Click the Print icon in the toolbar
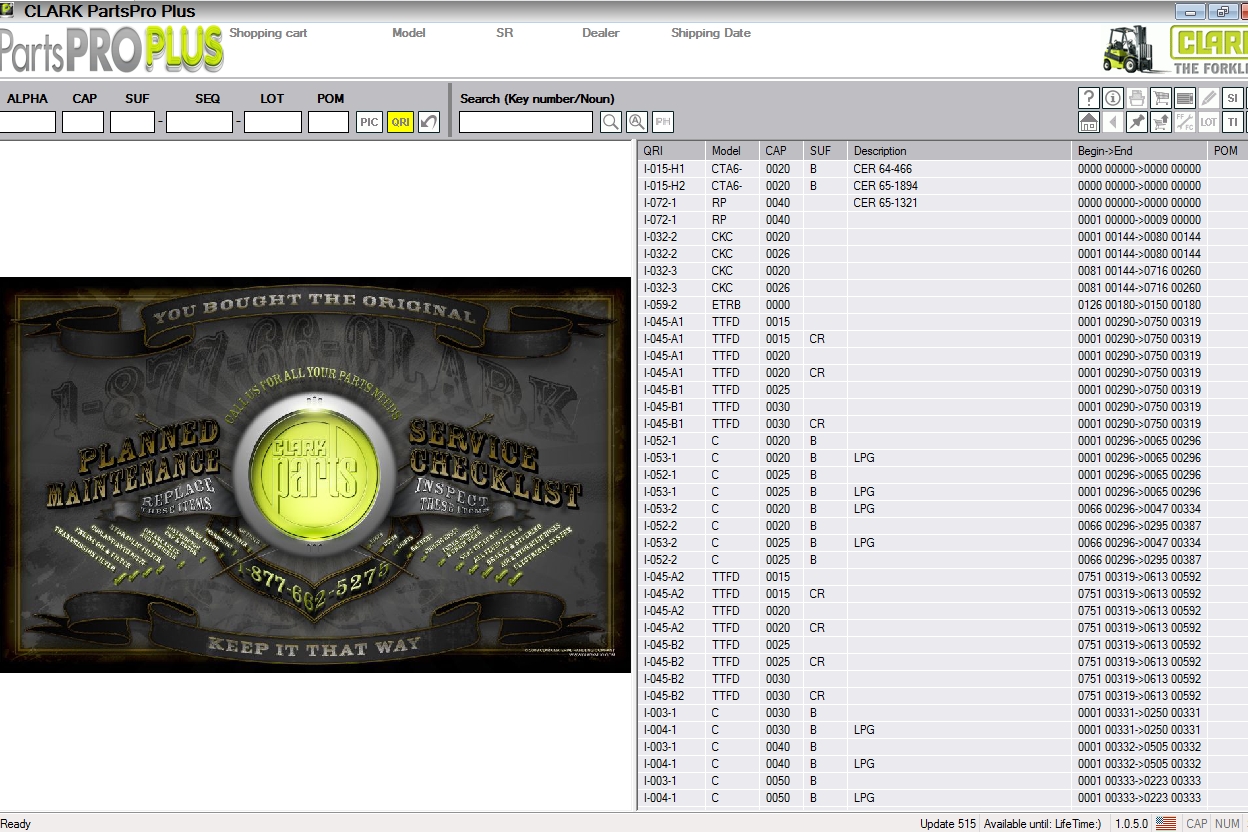The image size is (1248, 832). point(1137,98)
